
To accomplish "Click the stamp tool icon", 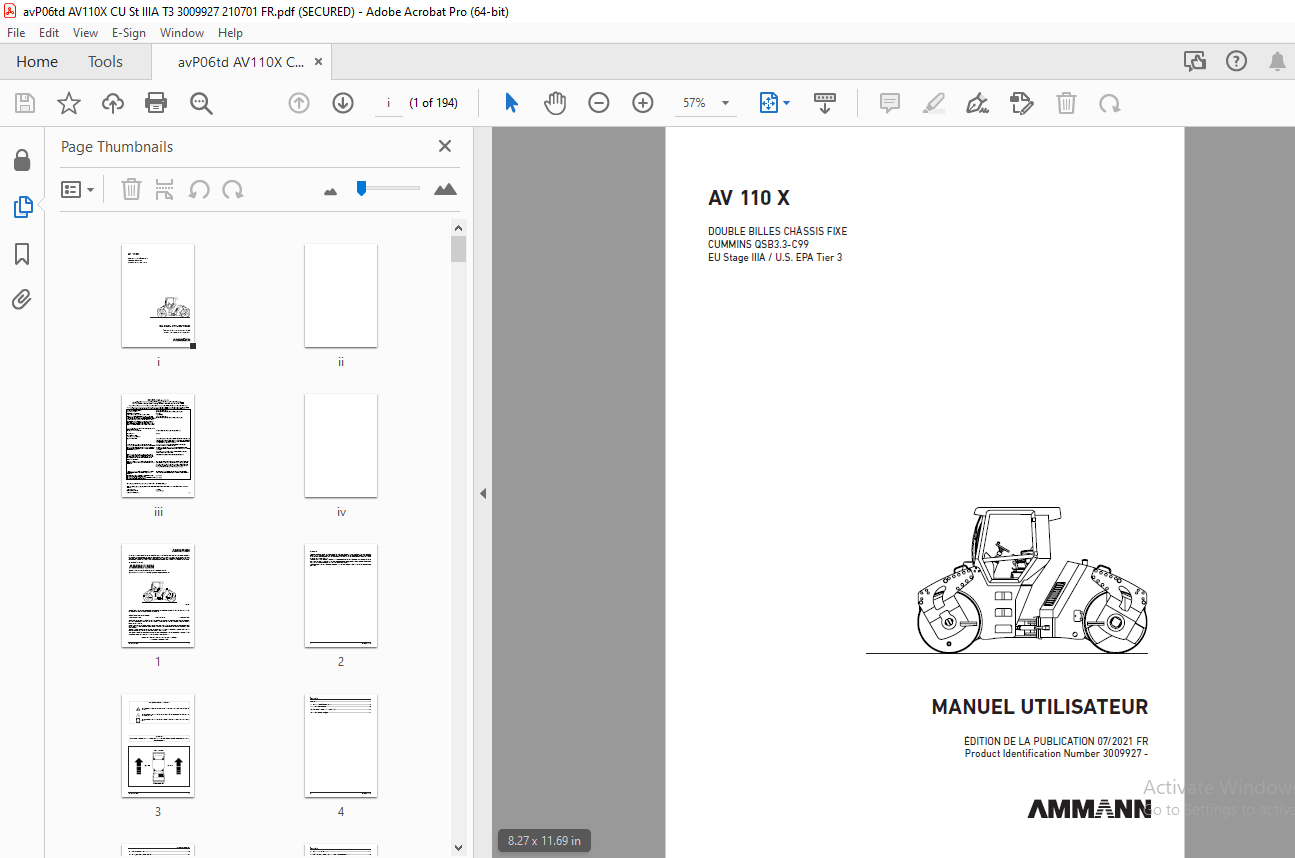I will [1022, 103].
